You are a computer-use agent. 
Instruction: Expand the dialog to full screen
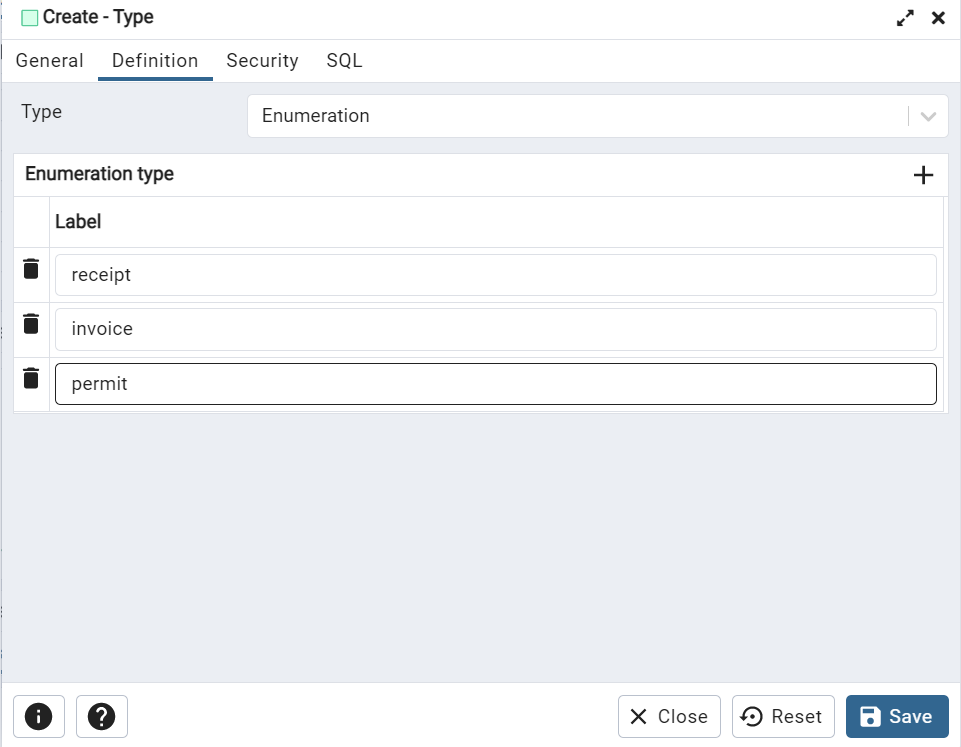click(x=905, y=17)
